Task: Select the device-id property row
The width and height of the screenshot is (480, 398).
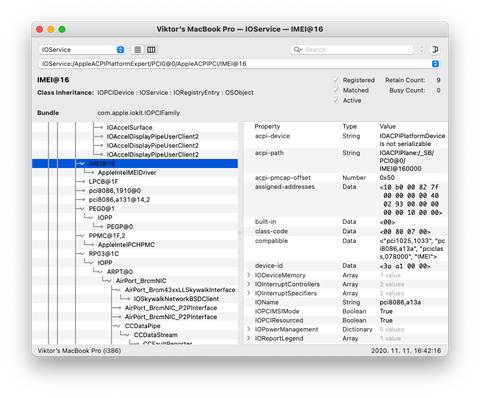Action: pyautogui.click(x=346, y=266)
